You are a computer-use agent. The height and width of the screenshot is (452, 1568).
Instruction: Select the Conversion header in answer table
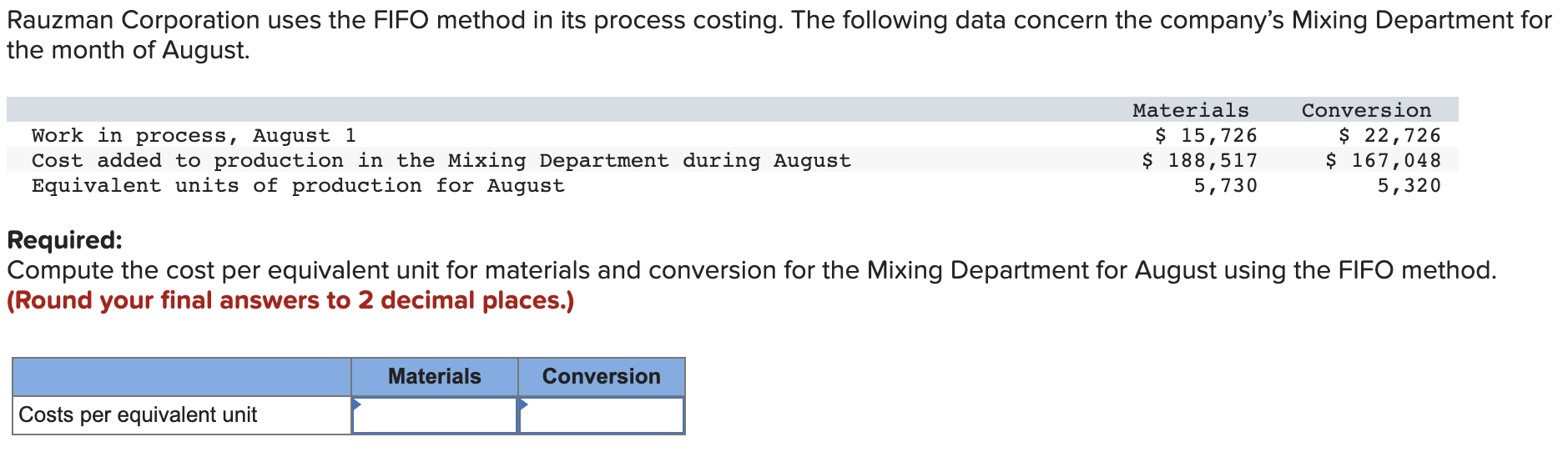tap(602, 376)
